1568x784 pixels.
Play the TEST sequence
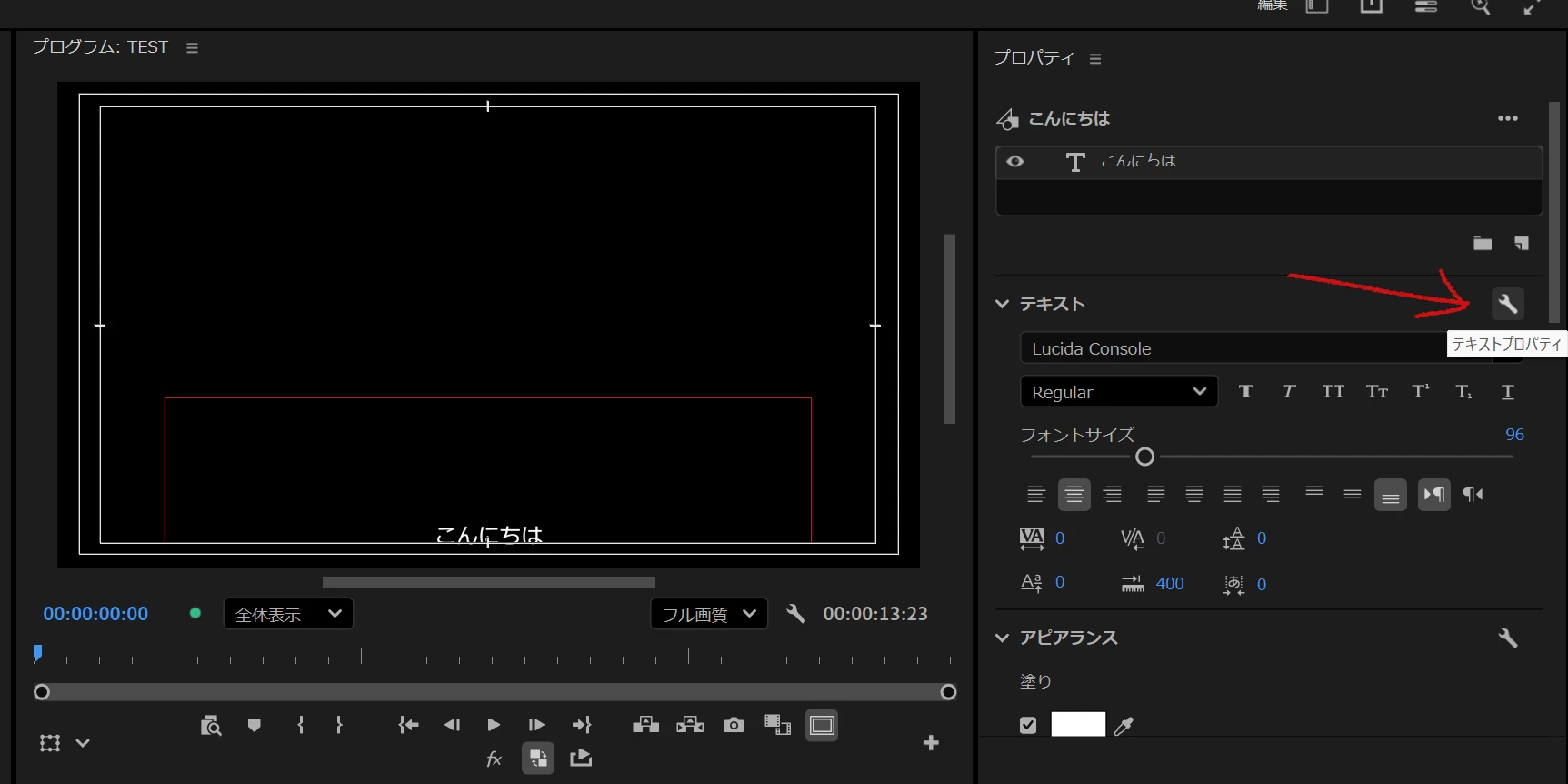pyautogui.click(x=494, y=725)
